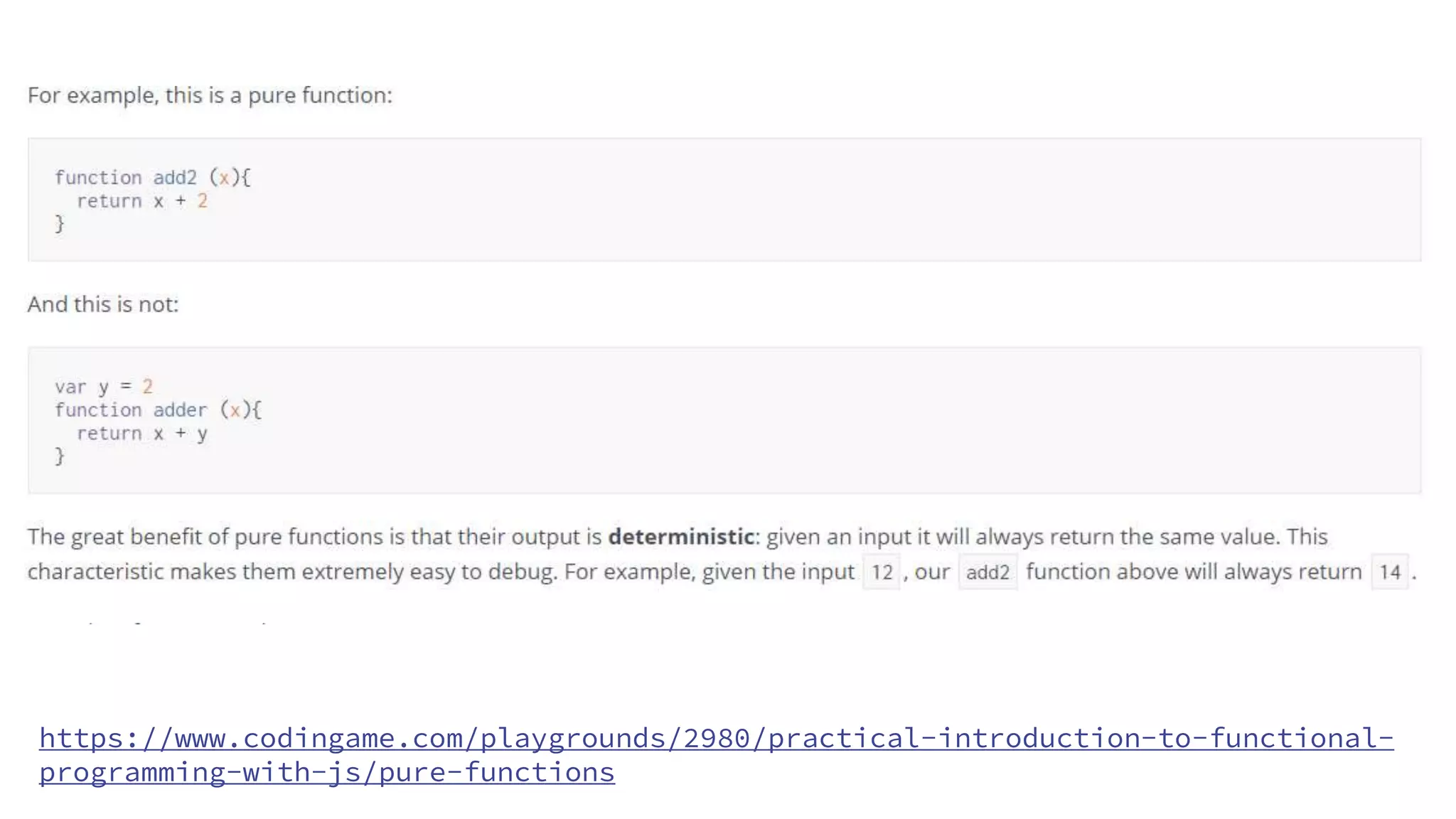
Task: Click the orange 'x' parameter in add2
Action: point(224,177)
